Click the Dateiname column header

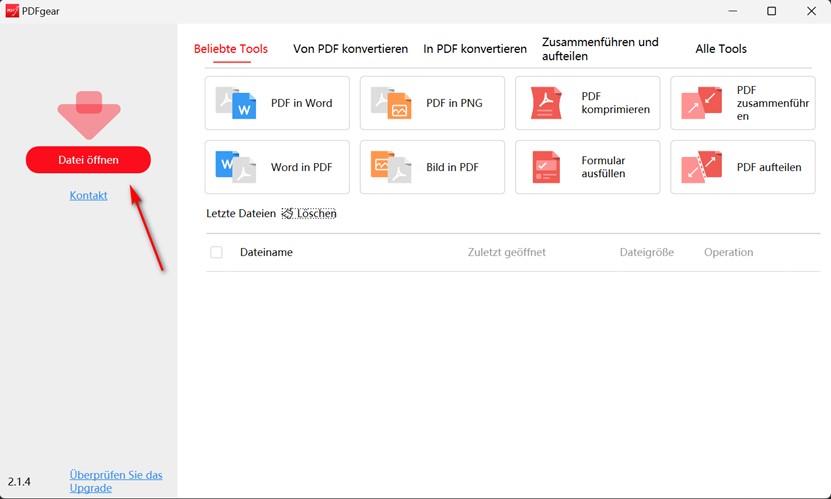pos(266,252)
